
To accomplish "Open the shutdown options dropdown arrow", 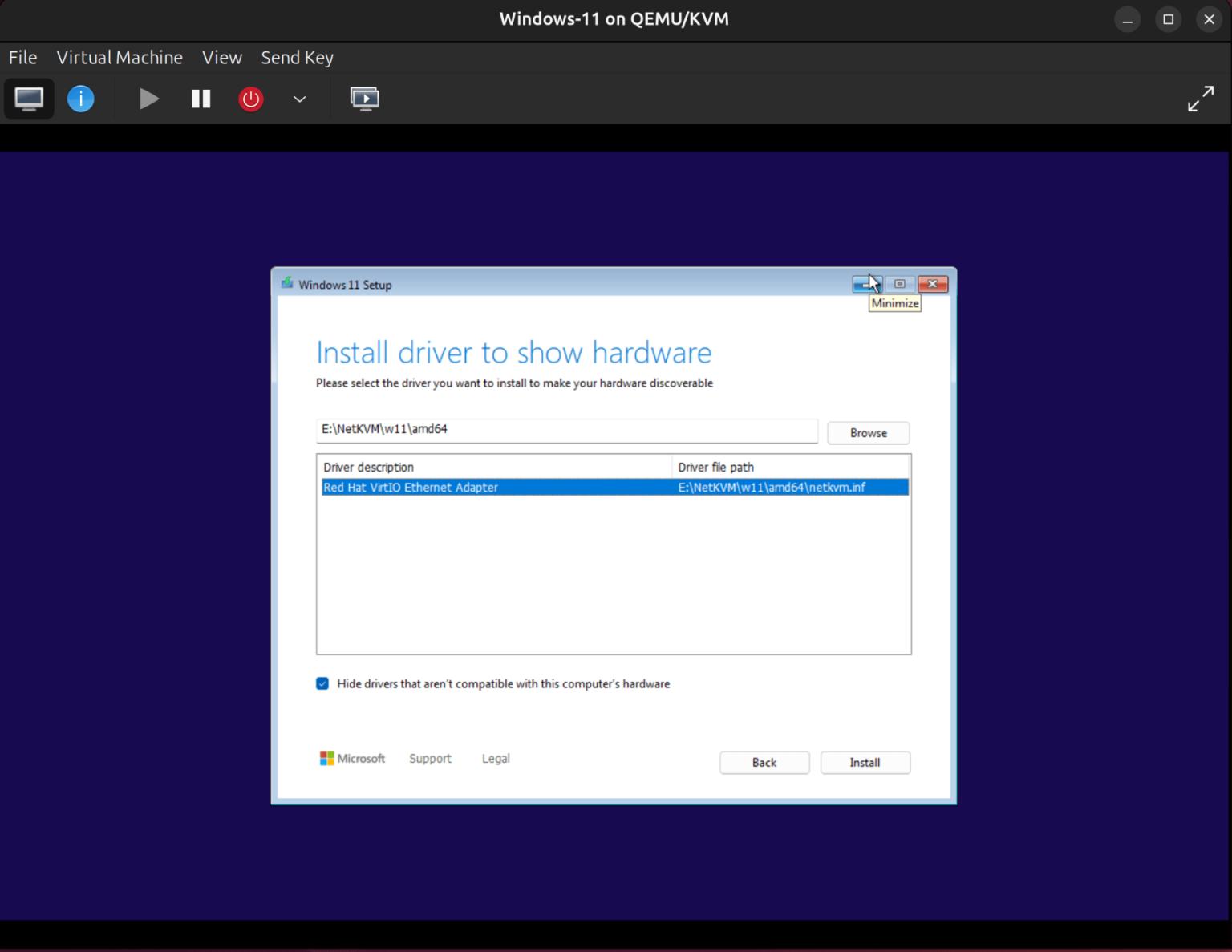I will pyautogui.click(x=299, y=99).
